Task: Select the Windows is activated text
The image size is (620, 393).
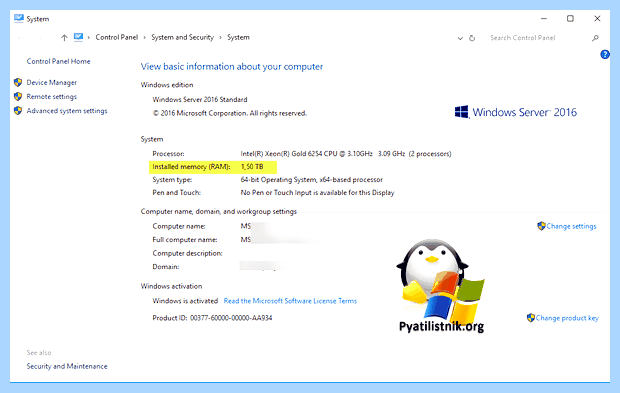Action: click(185, 301)
